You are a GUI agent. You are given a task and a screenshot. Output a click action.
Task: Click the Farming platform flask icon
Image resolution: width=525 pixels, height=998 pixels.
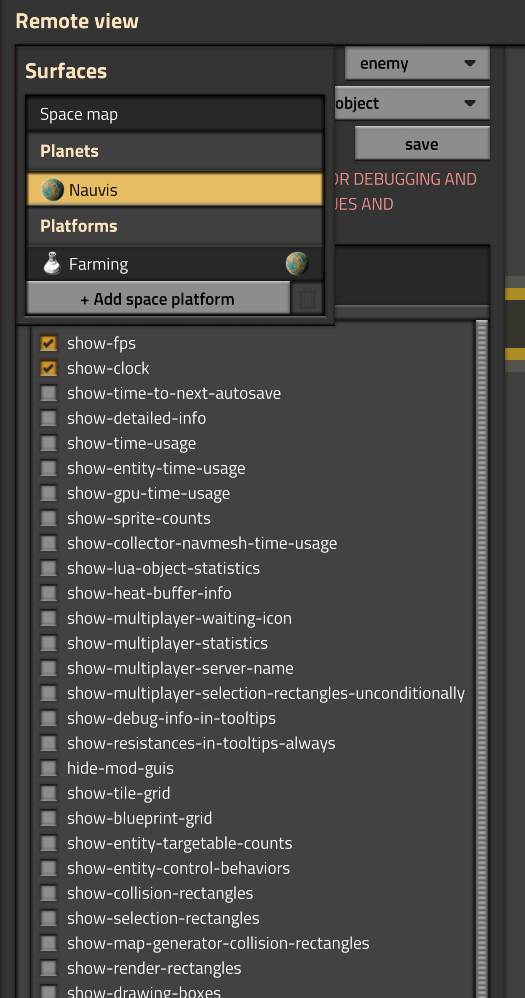[52, 264]
